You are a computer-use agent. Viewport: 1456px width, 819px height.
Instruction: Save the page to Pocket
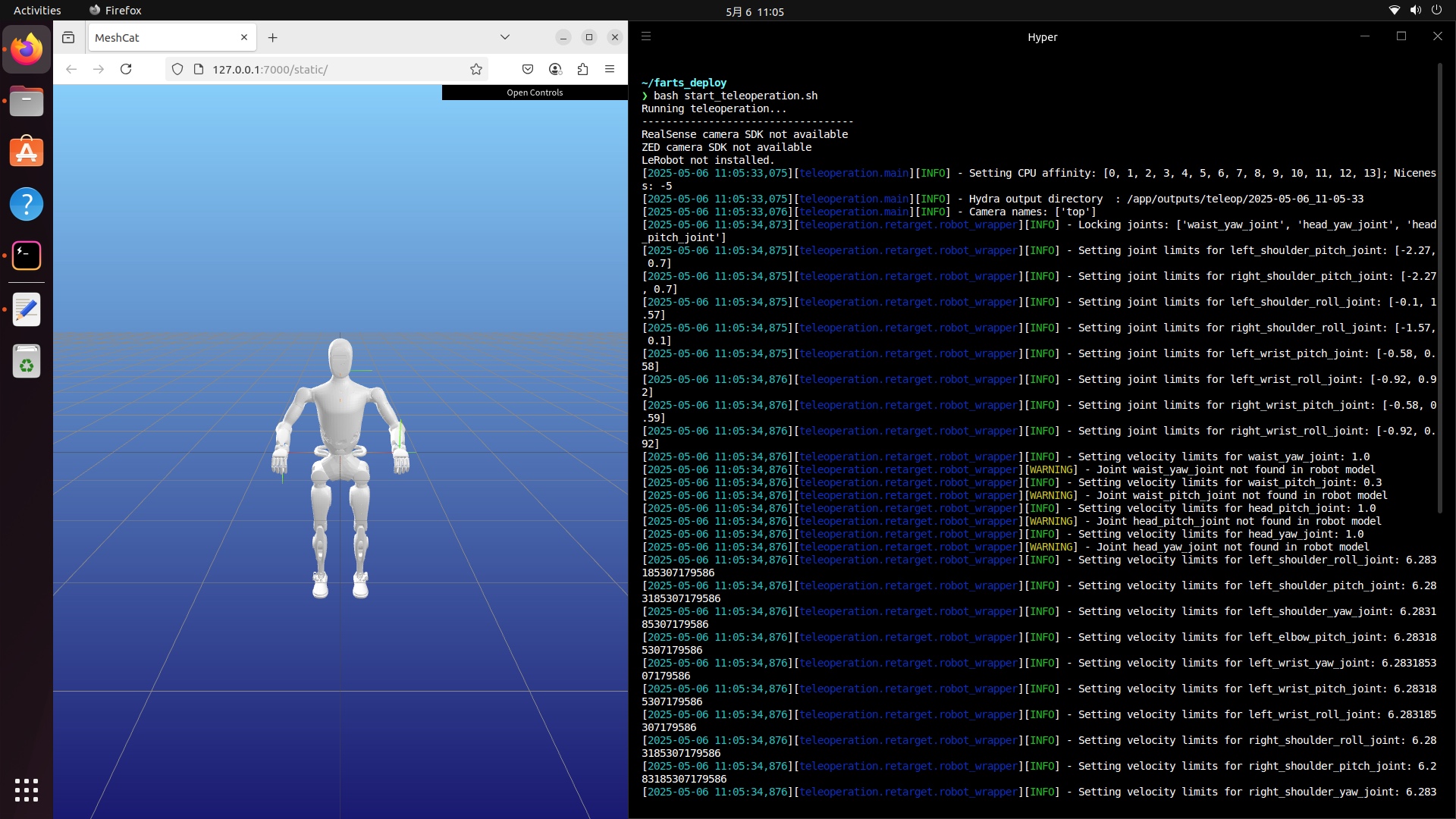click(529, 69)
